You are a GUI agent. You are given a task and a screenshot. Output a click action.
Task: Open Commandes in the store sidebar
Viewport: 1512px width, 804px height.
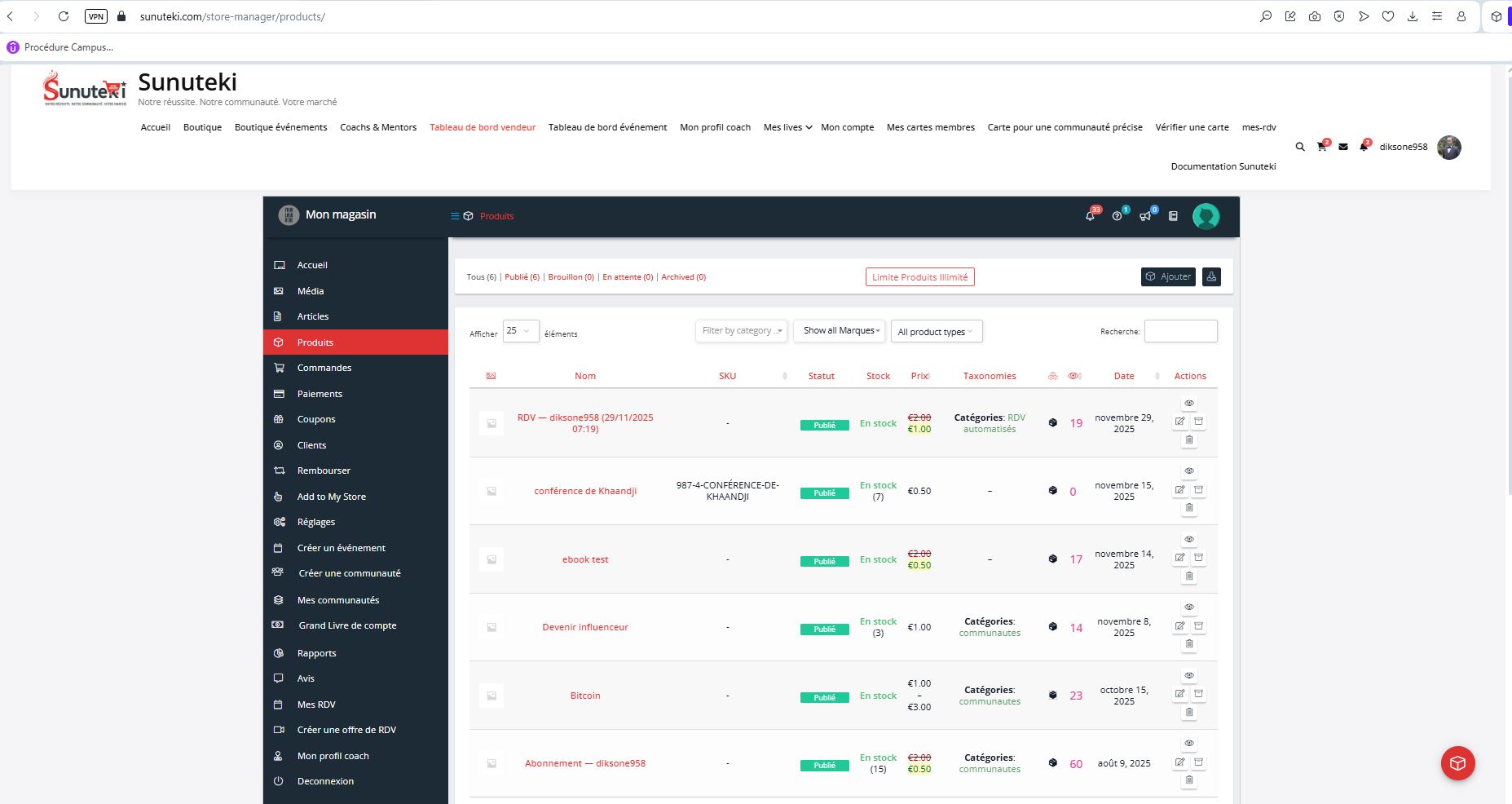(x=324, y=368)
